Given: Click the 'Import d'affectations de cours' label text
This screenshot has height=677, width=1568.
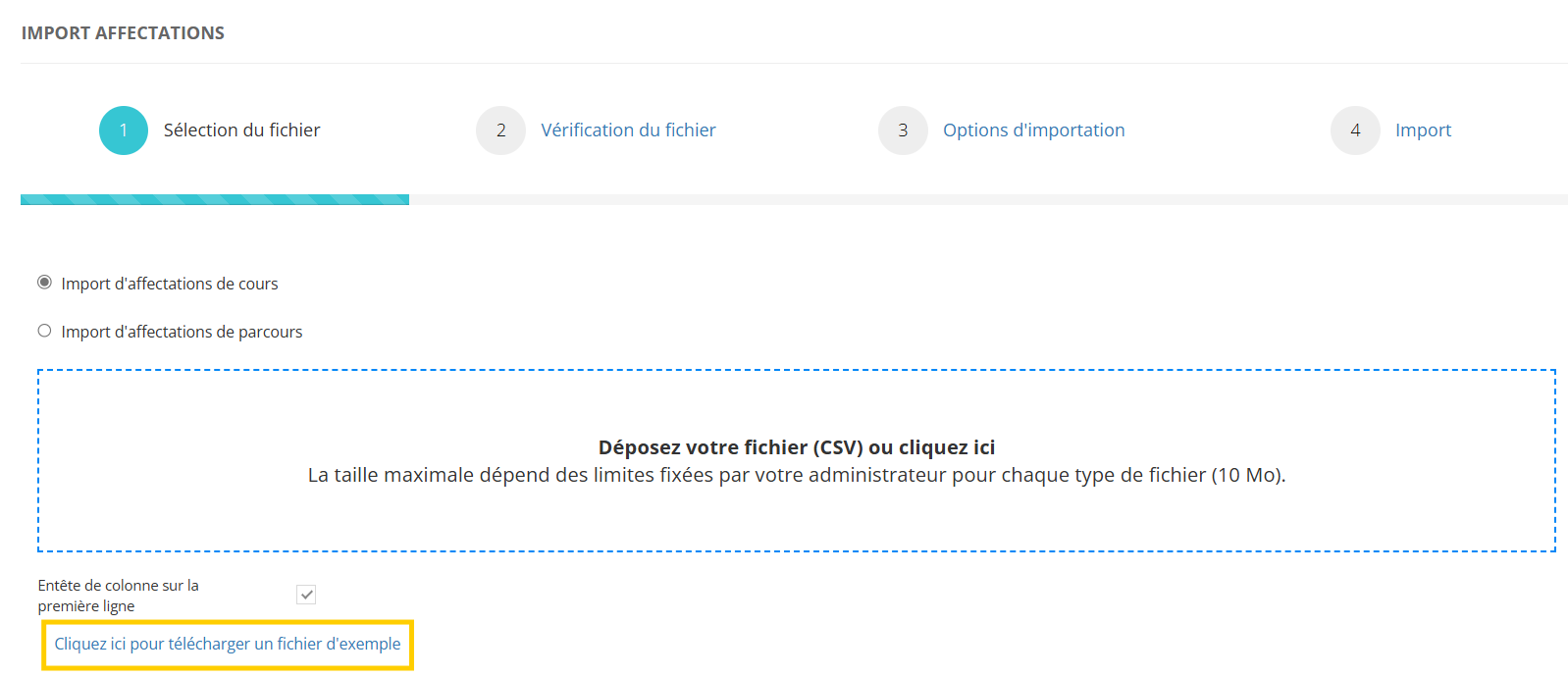Looking at the screenshot, I should pos(170,284).
